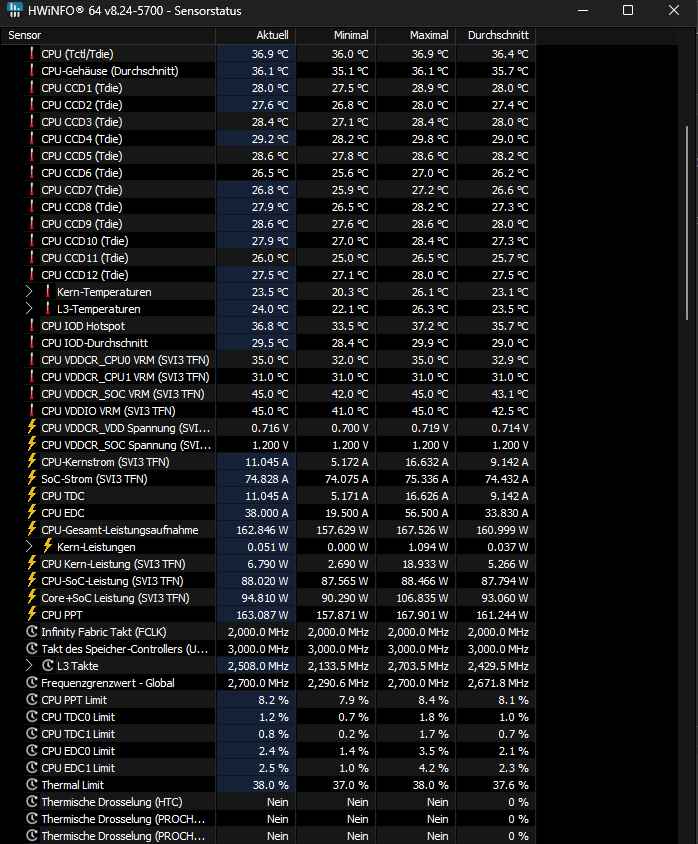Click thermometer icon of Kern-Temperaturen row

tap(48, 291)
